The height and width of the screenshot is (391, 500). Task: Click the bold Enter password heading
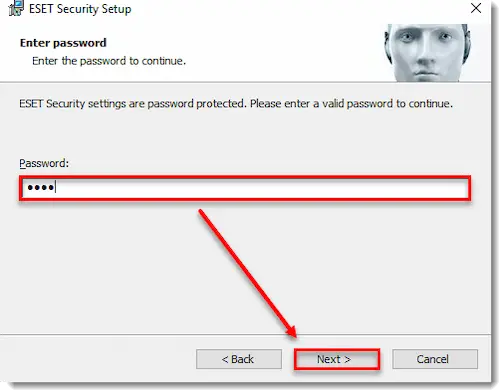point(63,43)
